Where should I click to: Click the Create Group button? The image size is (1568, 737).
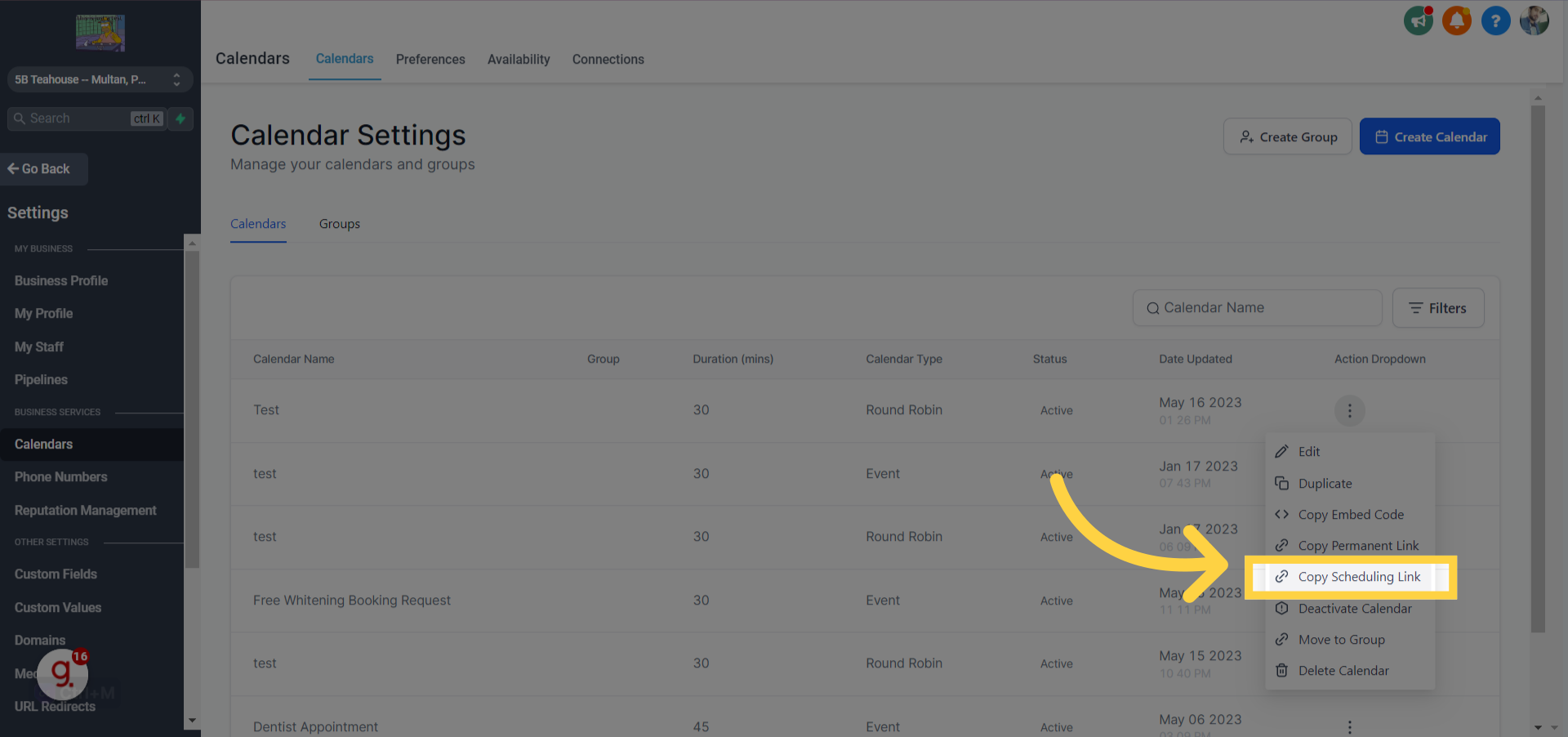(x=1288, y=136)
